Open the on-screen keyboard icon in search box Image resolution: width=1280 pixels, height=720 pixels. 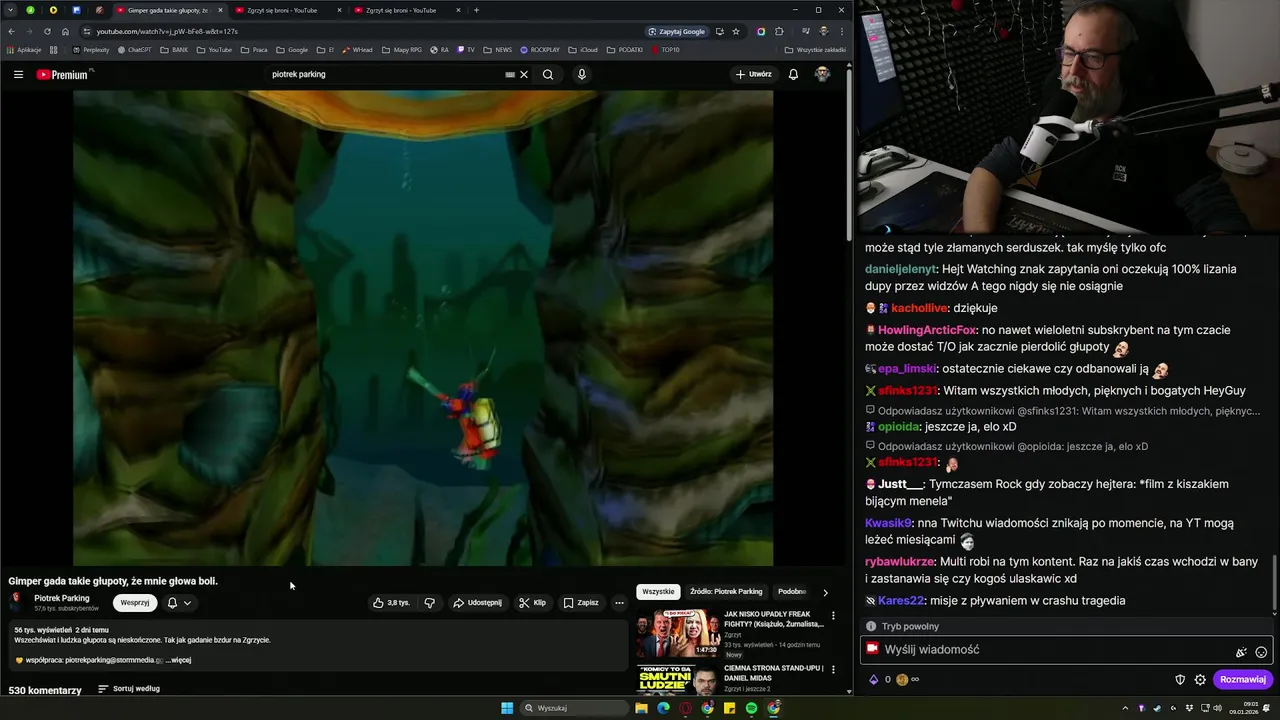click(x=510, y=74)
